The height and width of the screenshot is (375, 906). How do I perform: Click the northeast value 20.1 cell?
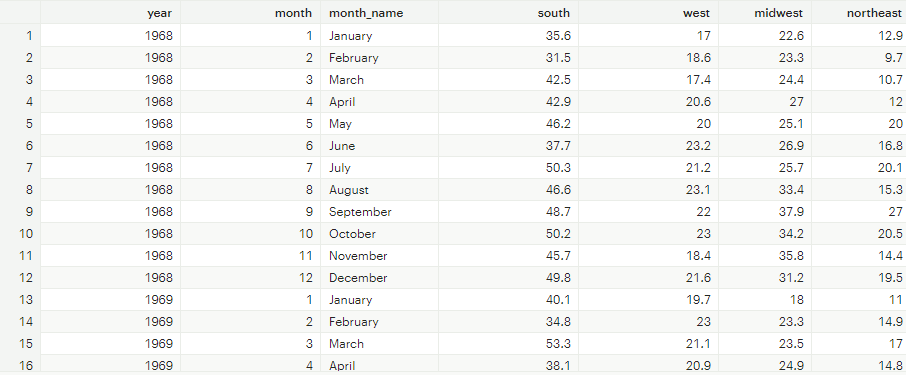click(x=859, y=168)
